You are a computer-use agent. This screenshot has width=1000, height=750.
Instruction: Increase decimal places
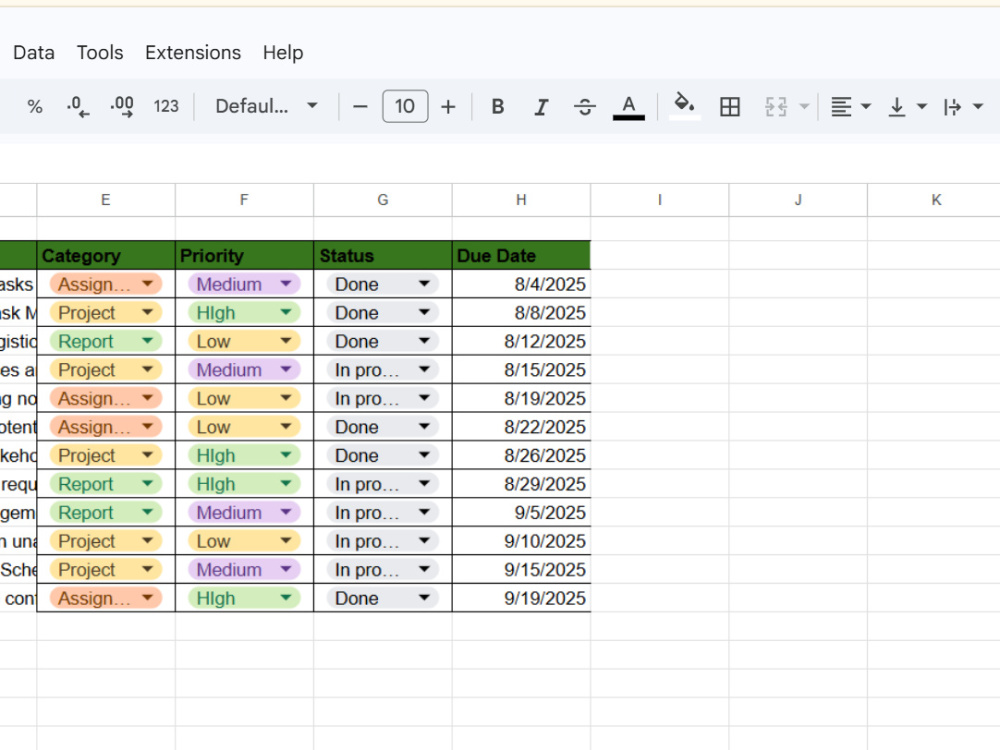121,107
